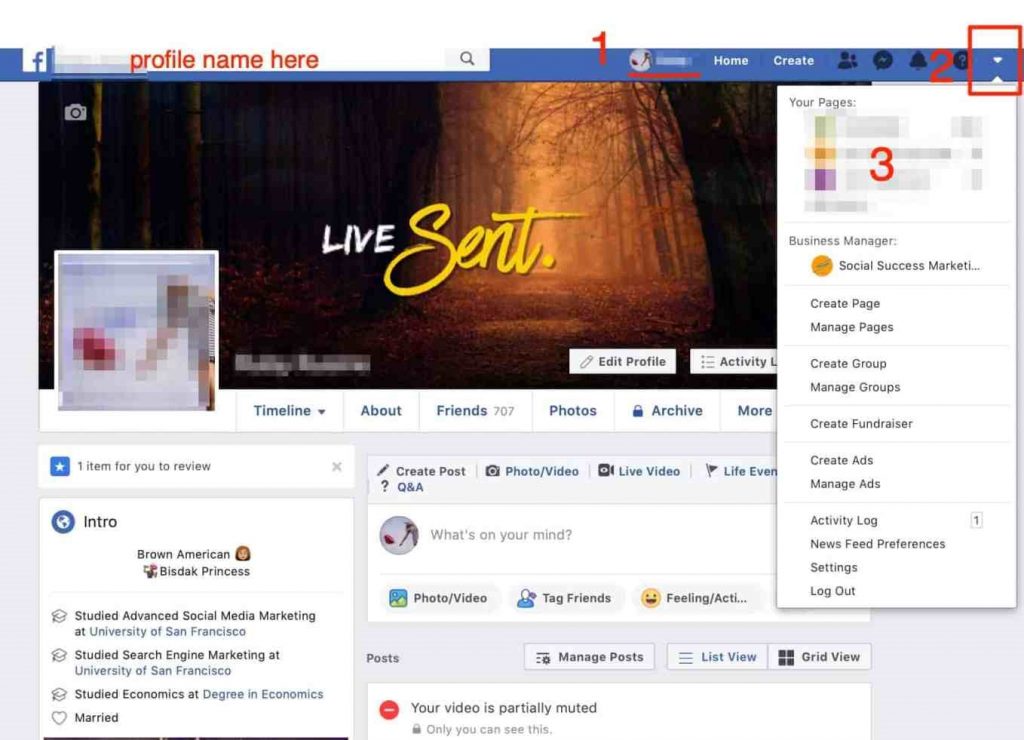This screenshot has width=1024, height=740.
Task: Click the camera icon on cover photo
Action: 75,113
